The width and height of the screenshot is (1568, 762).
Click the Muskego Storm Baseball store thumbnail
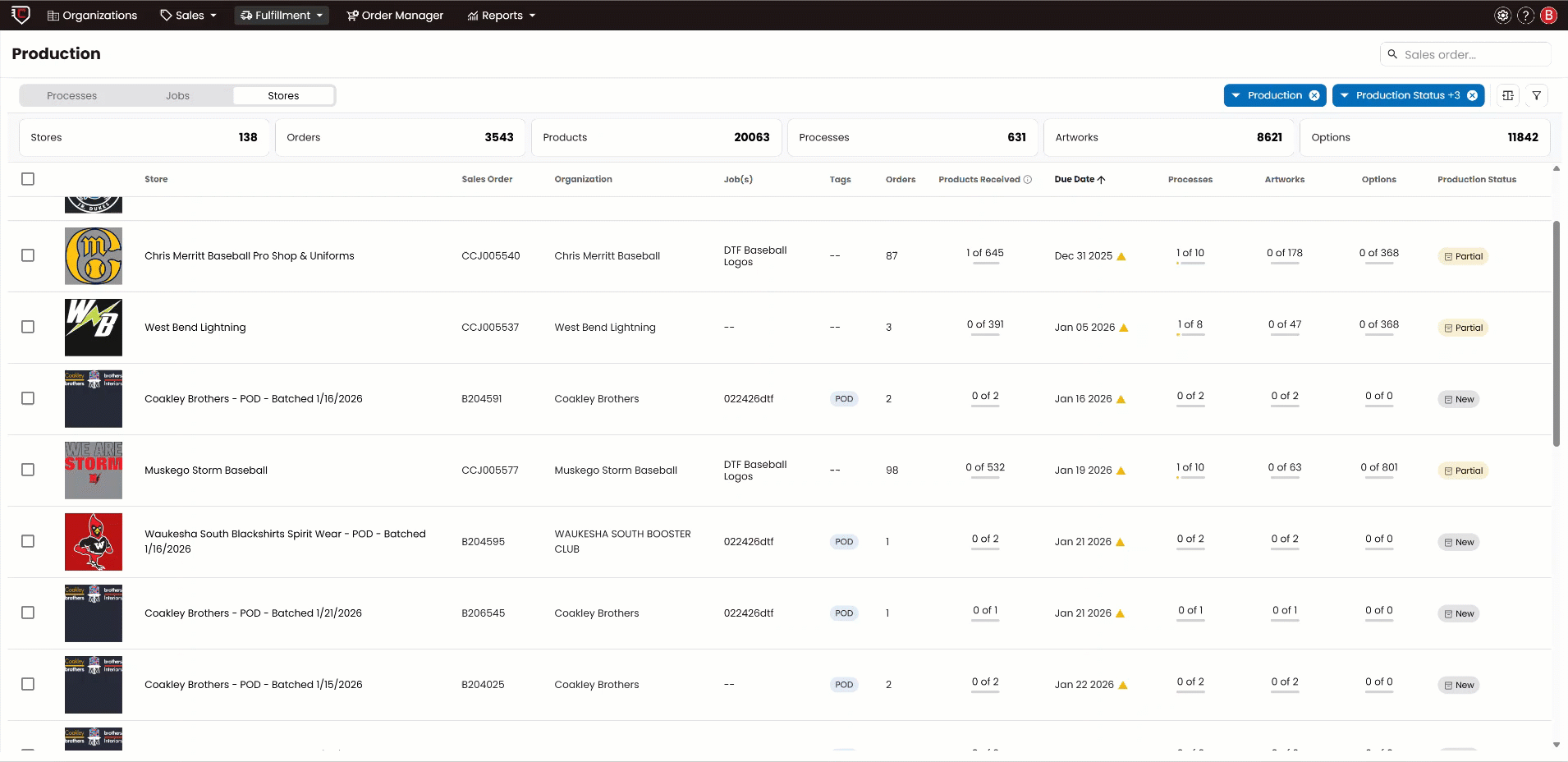coord(93,470)
